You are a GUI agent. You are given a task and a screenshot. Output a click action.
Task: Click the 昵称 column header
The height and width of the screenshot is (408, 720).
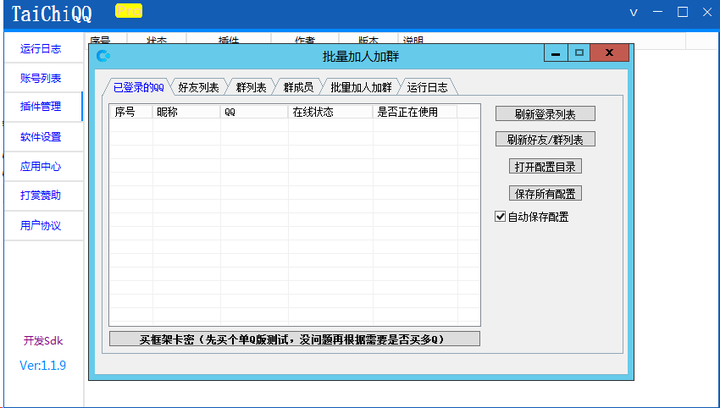186,112
